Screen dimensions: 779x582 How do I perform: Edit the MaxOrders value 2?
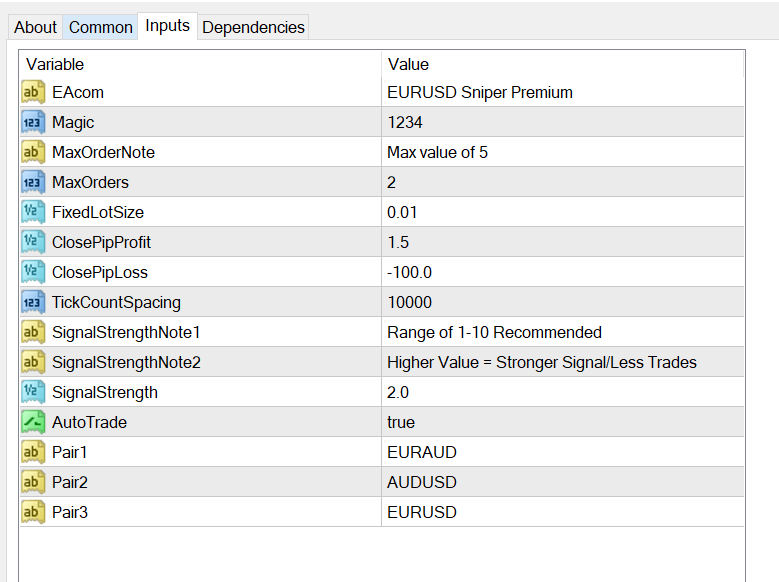[x=563, y=182]
